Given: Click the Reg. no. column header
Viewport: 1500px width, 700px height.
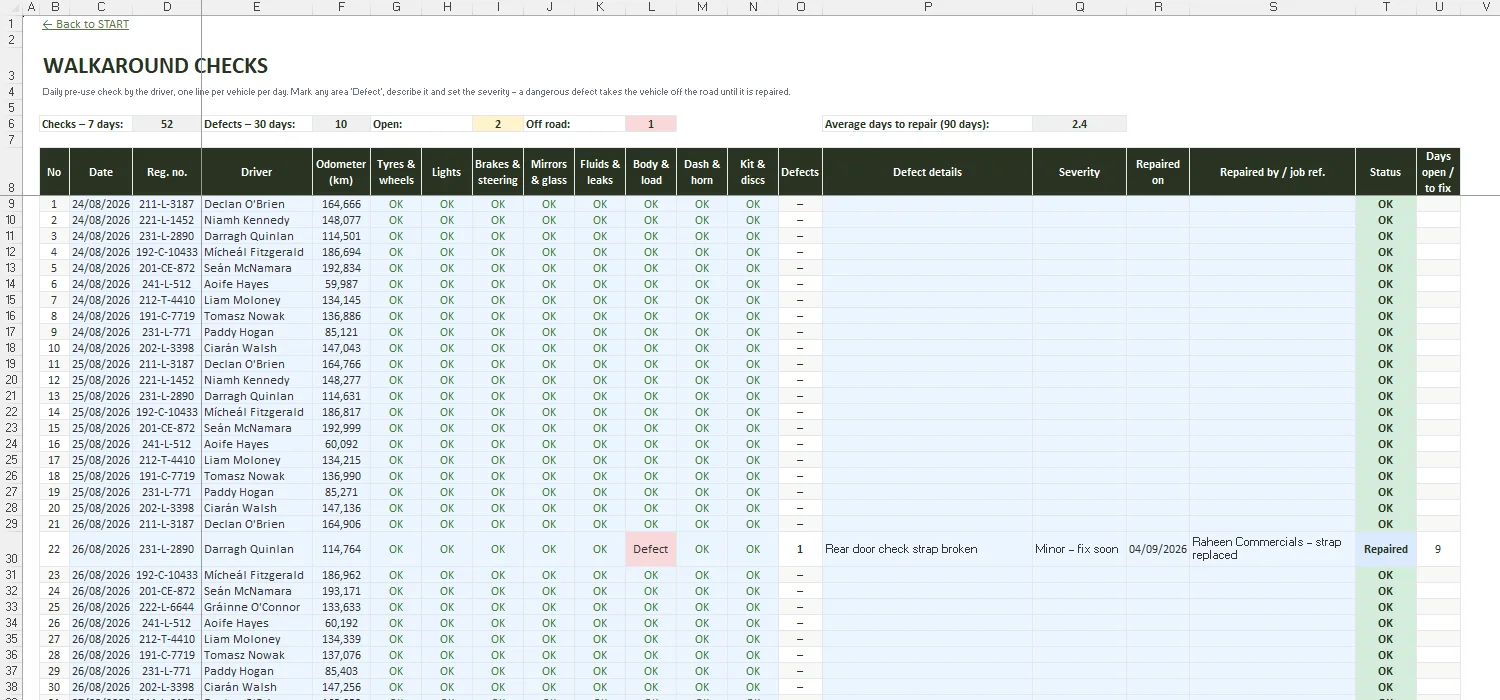Looking at the screenshot, I should (x=166, y=172).
